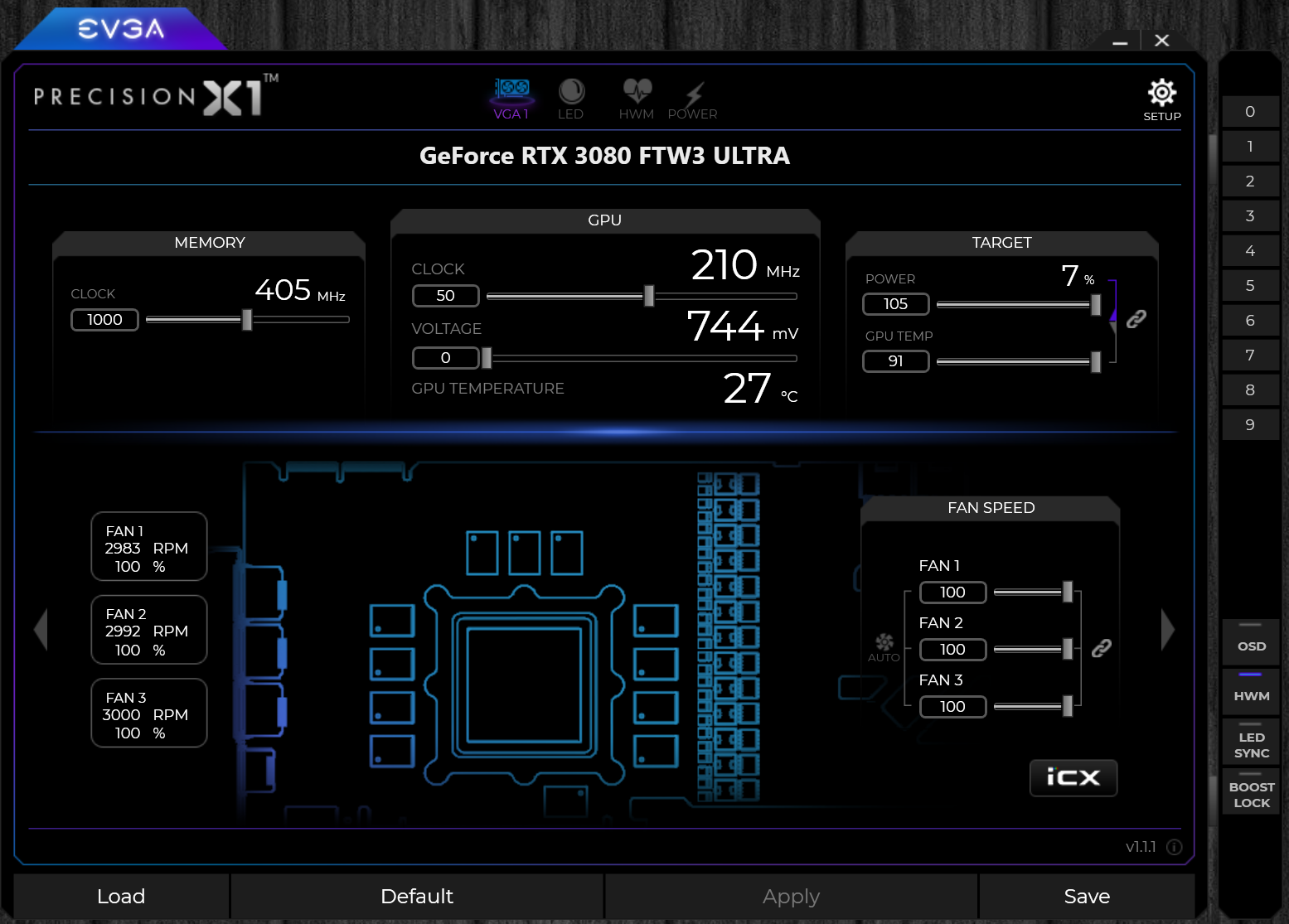The width and height of the screenshot is (1289, 924).
Task: Click the GPU clock 50 input field
Action: coord(446,296)
